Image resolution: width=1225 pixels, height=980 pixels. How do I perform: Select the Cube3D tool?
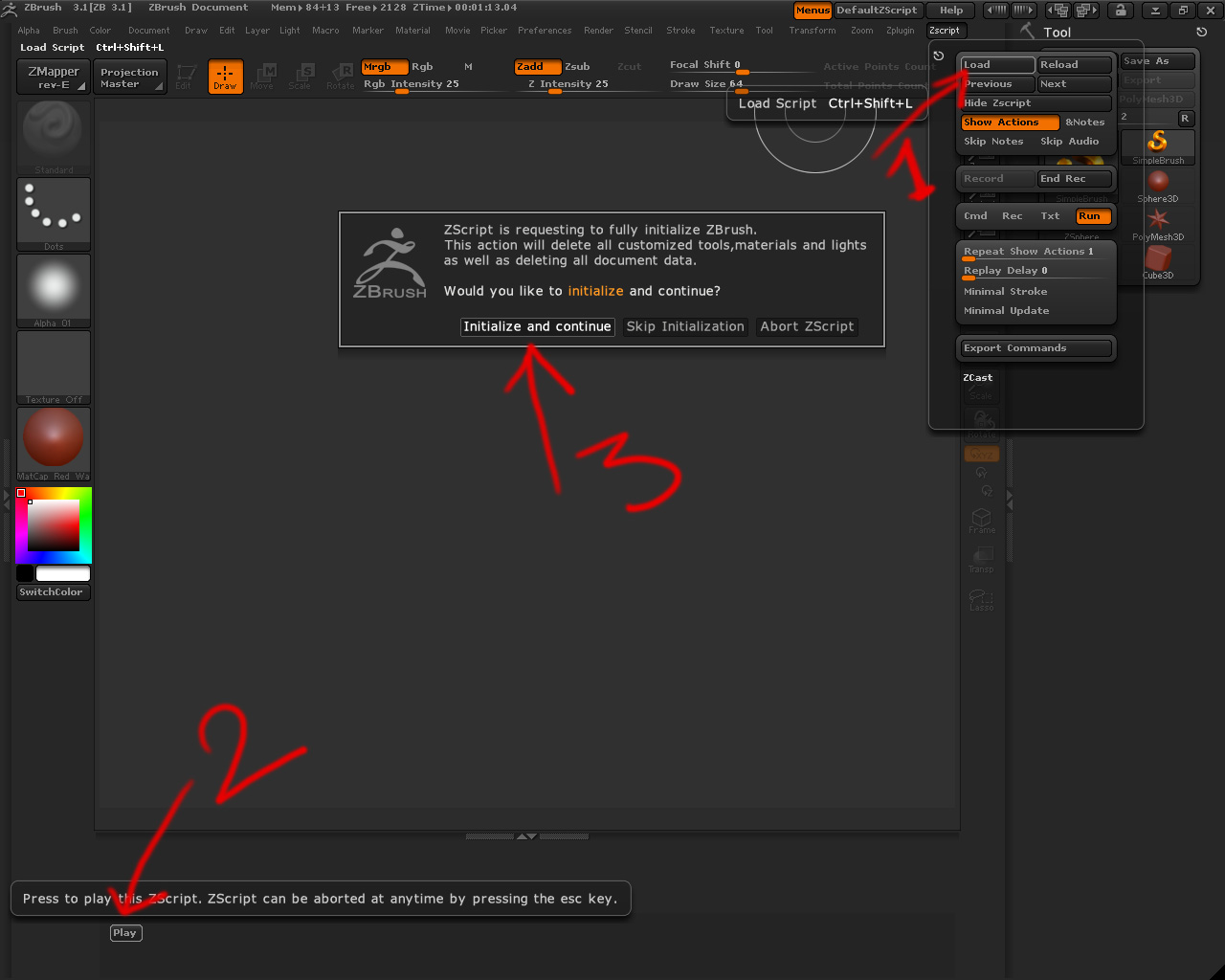(x=1158, y=261)
